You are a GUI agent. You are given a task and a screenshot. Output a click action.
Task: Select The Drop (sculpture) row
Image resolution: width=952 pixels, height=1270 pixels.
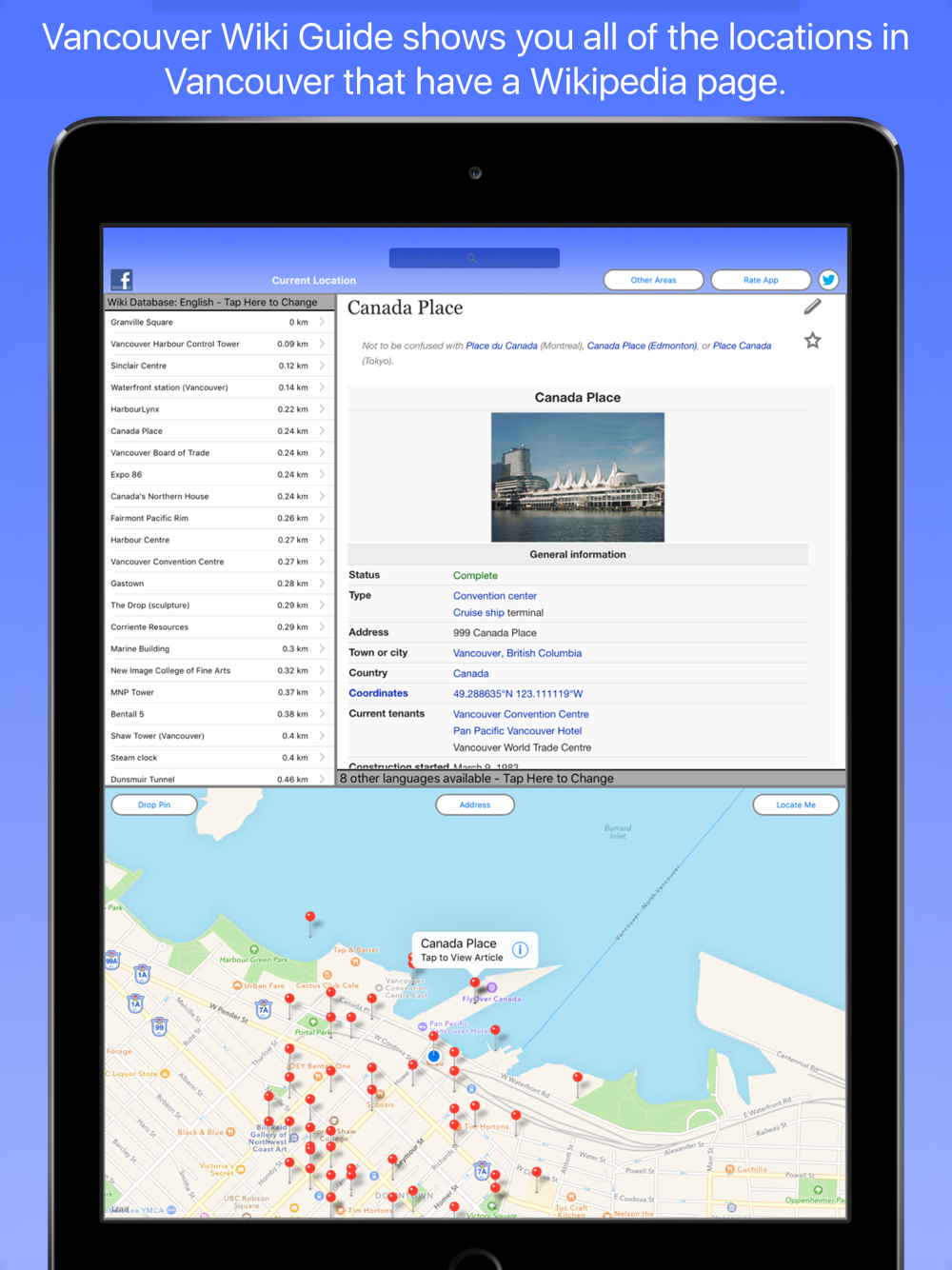(219, 605)
